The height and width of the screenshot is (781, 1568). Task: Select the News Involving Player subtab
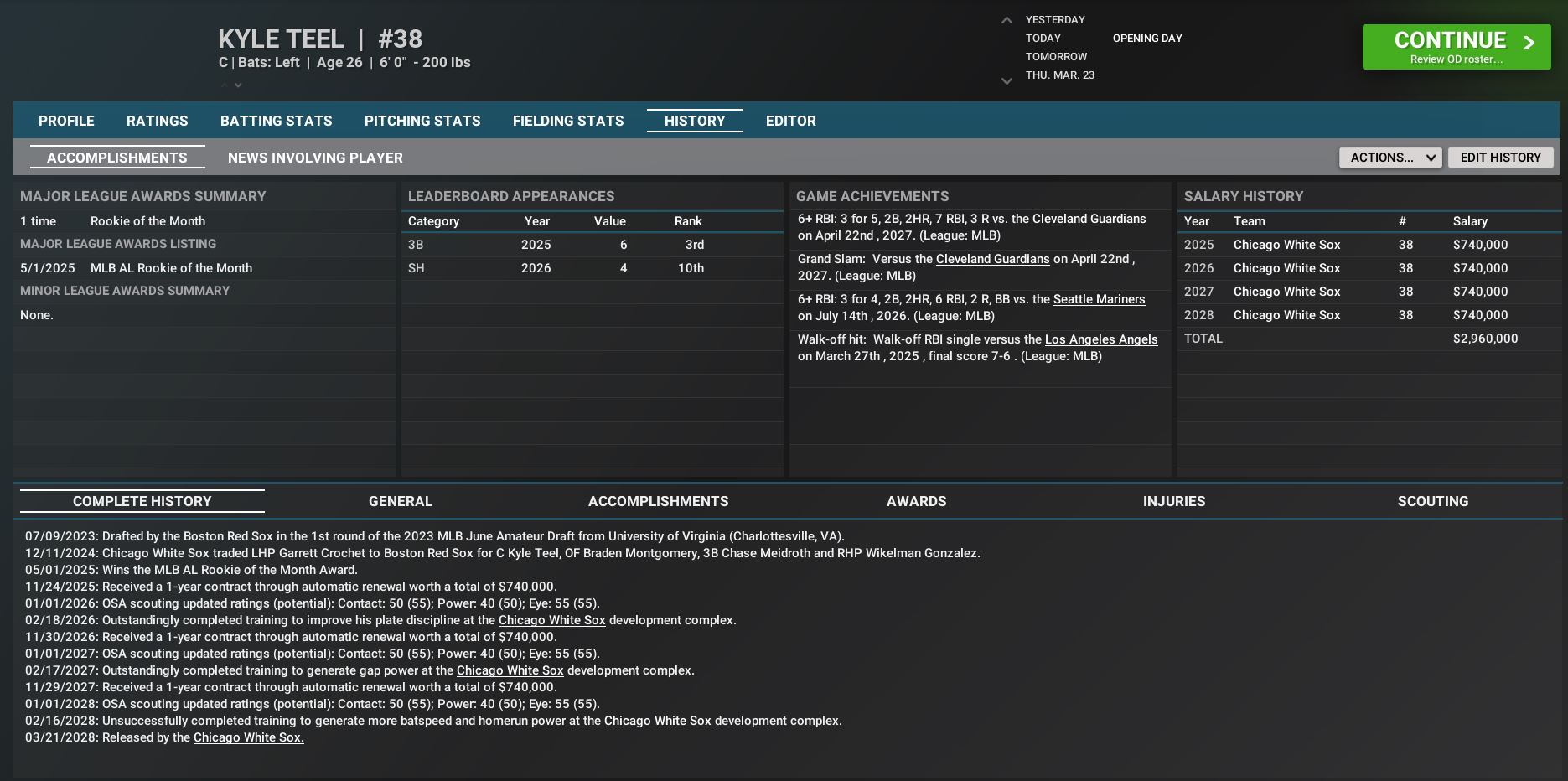315,158
